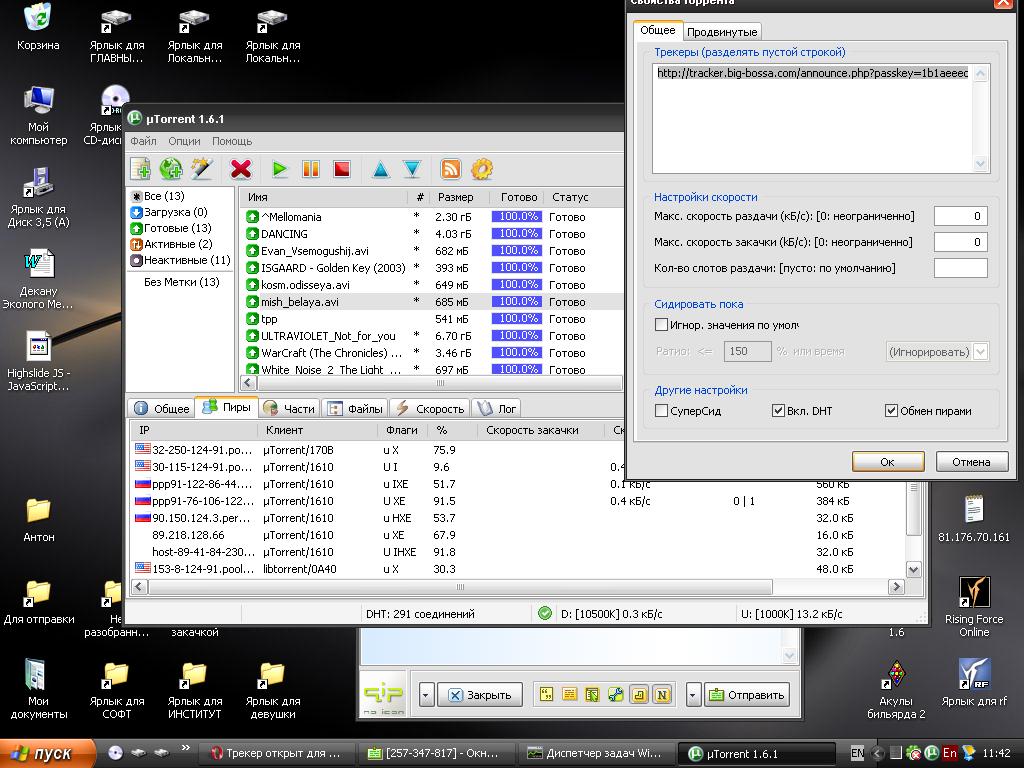Viewport: 1024px width, 768px height.
Task: Click the red X Remove torrent icon
Action: pyautogui.click(x=241, y=169)
